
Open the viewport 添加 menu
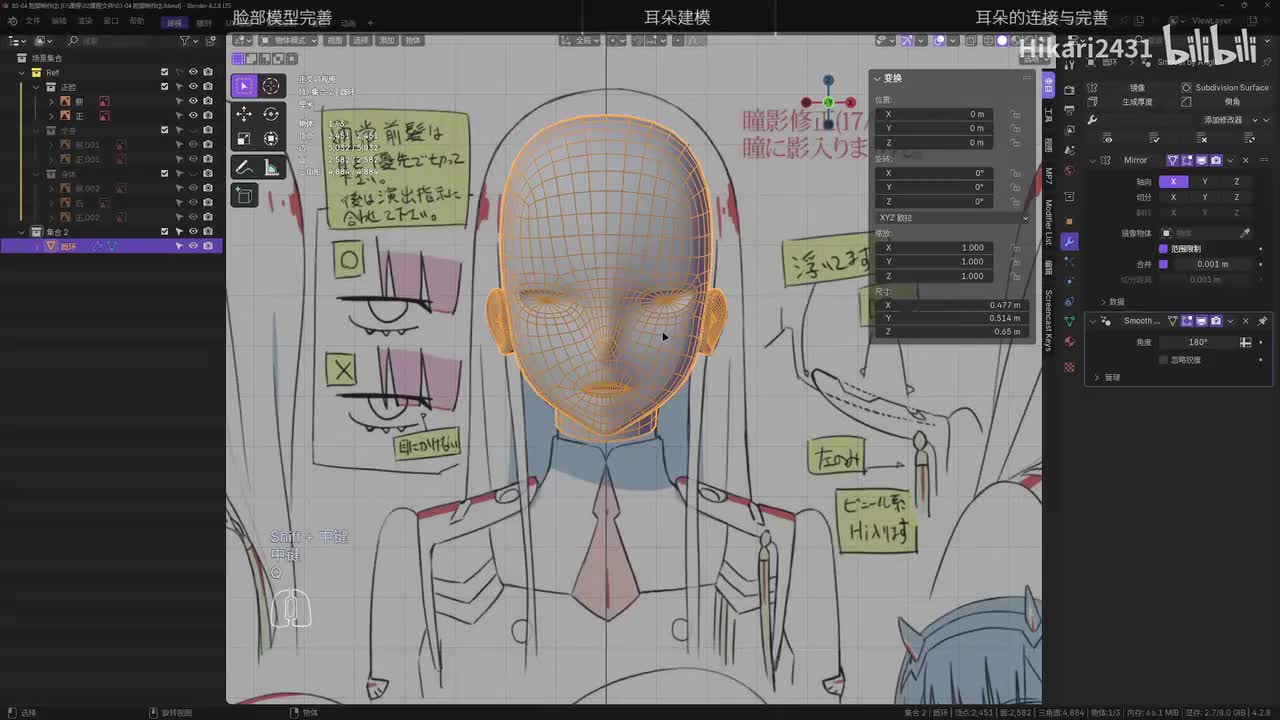(x=387, y=41)
